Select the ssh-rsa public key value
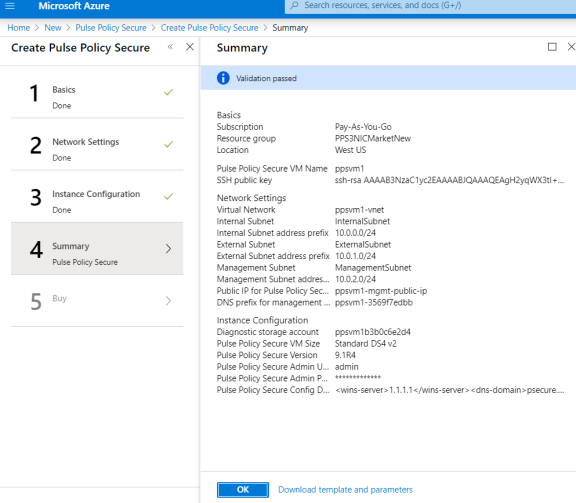The width and height of the screenshot is (576, 503). (449, 180)
